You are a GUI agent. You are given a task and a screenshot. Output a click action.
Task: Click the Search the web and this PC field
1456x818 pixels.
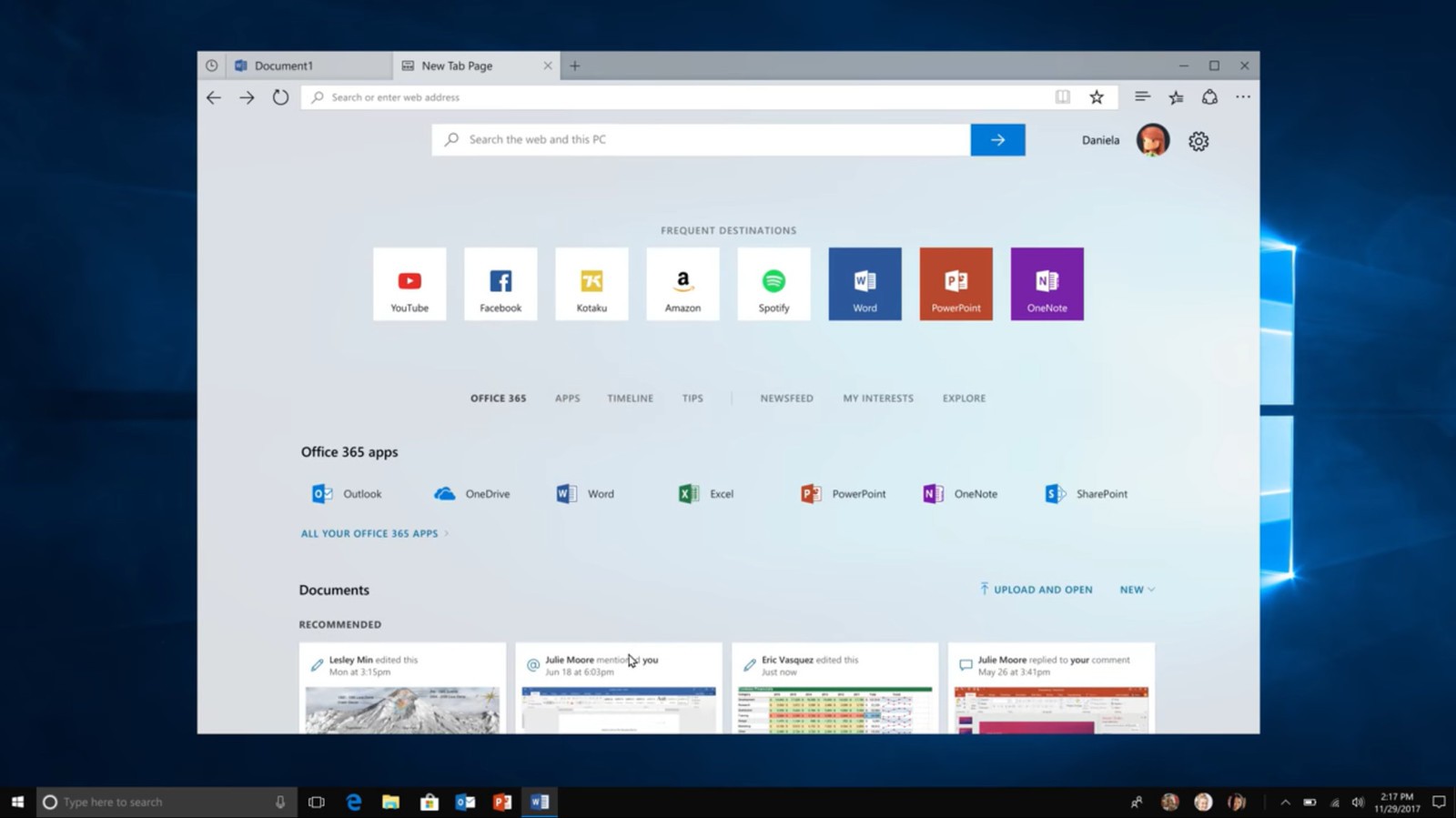pyautogui.click(x=701, y=140)
